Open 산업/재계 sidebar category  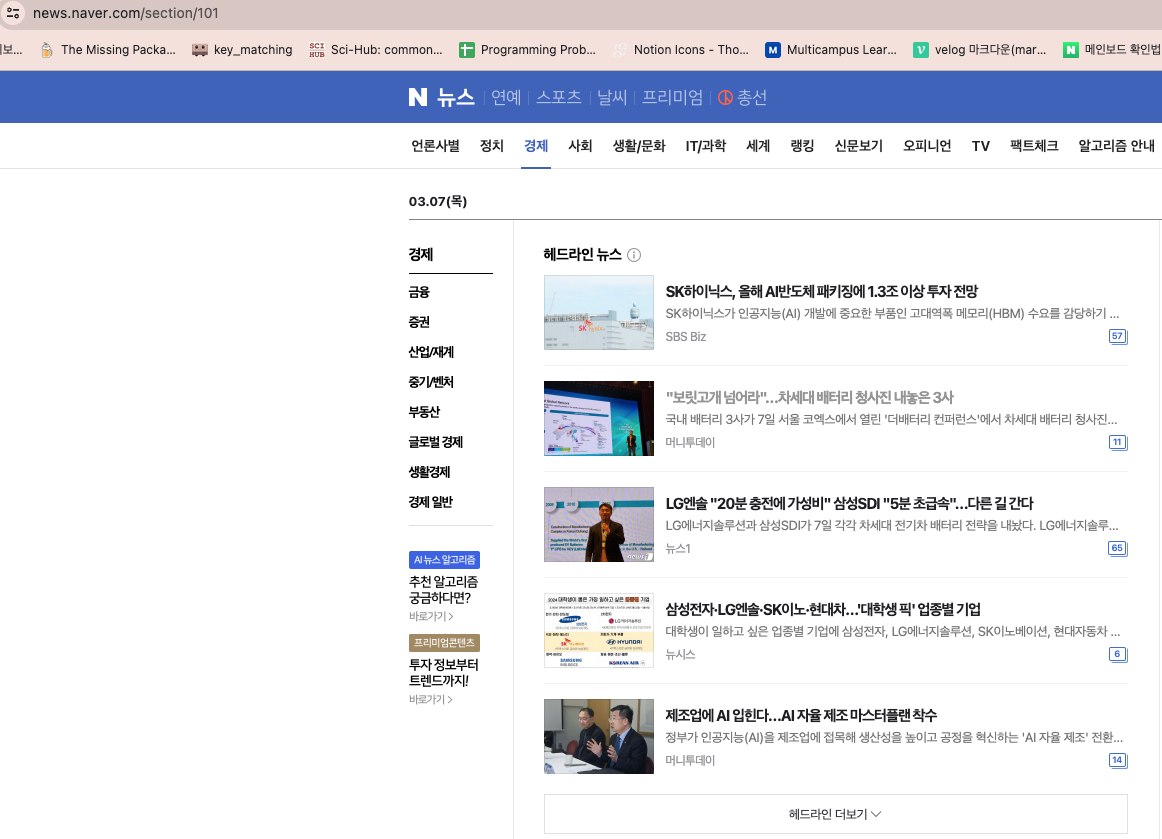[x=431, y=352]
